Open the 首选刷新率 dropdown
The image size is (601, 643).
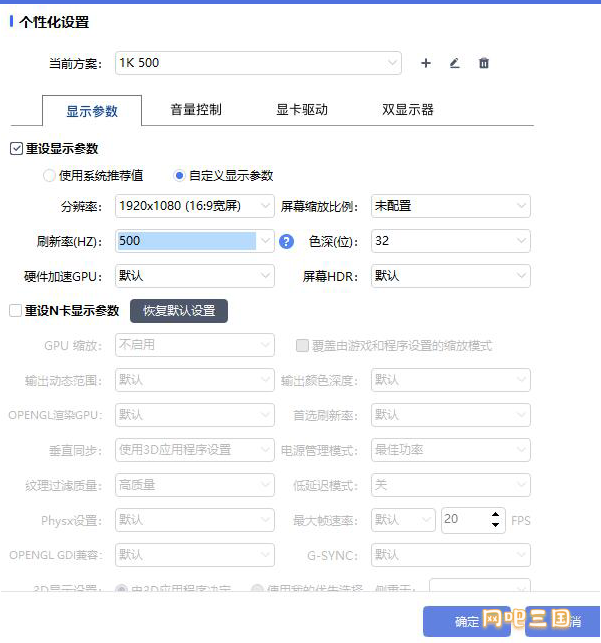[x=451, y=415]
